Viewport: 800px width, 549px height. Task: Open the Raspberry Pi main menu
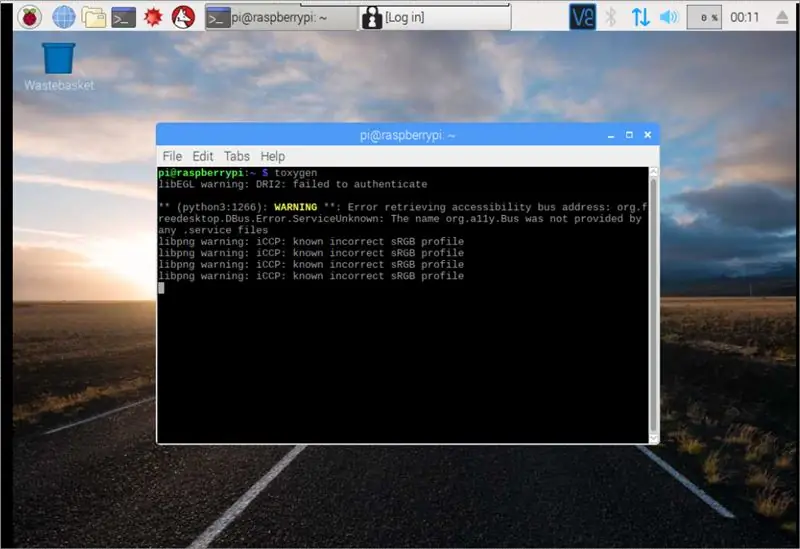point(30,17)
